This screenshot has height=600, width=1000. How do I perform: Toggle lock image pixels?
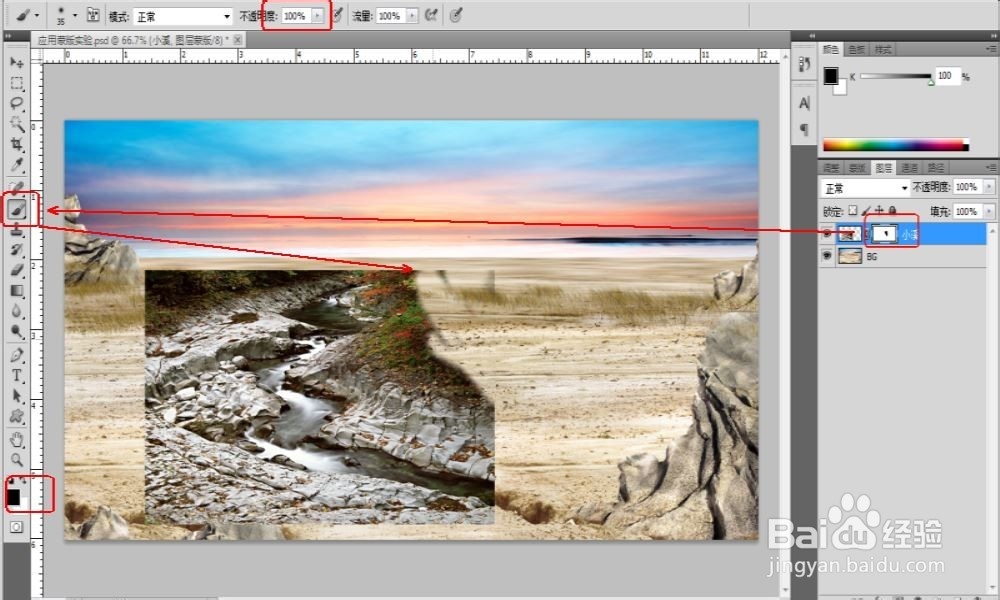(867, 210)
